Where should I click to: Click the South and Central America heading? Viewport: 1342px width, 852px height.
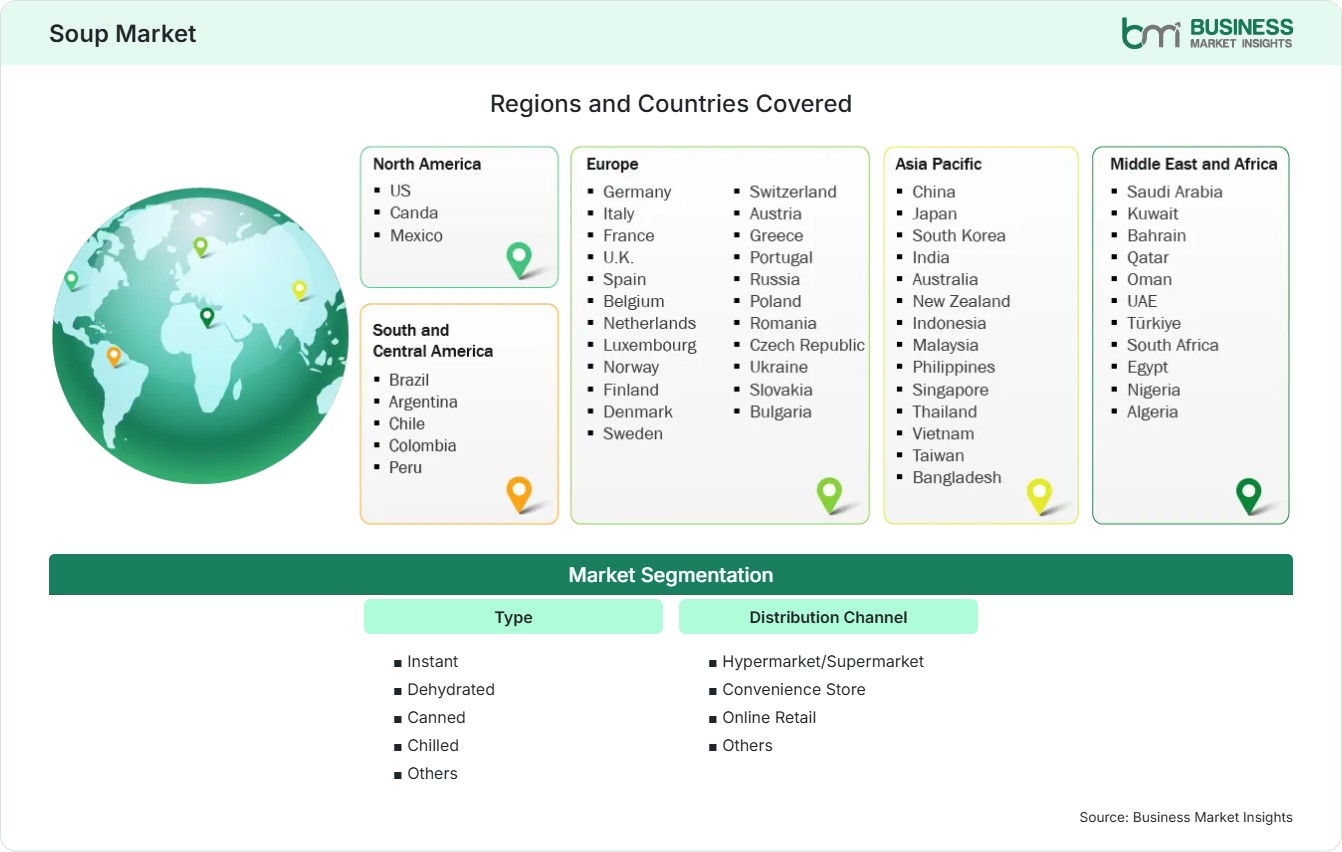(x=433, y=340)
